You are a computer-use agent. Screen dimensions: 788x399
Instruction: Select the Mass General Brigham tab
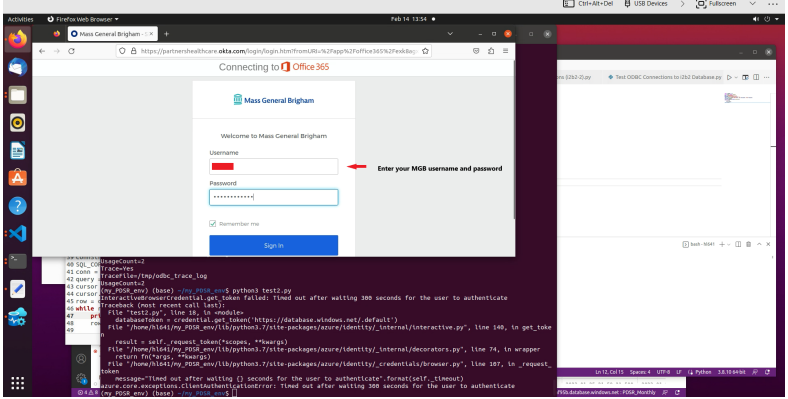(113, 34)
